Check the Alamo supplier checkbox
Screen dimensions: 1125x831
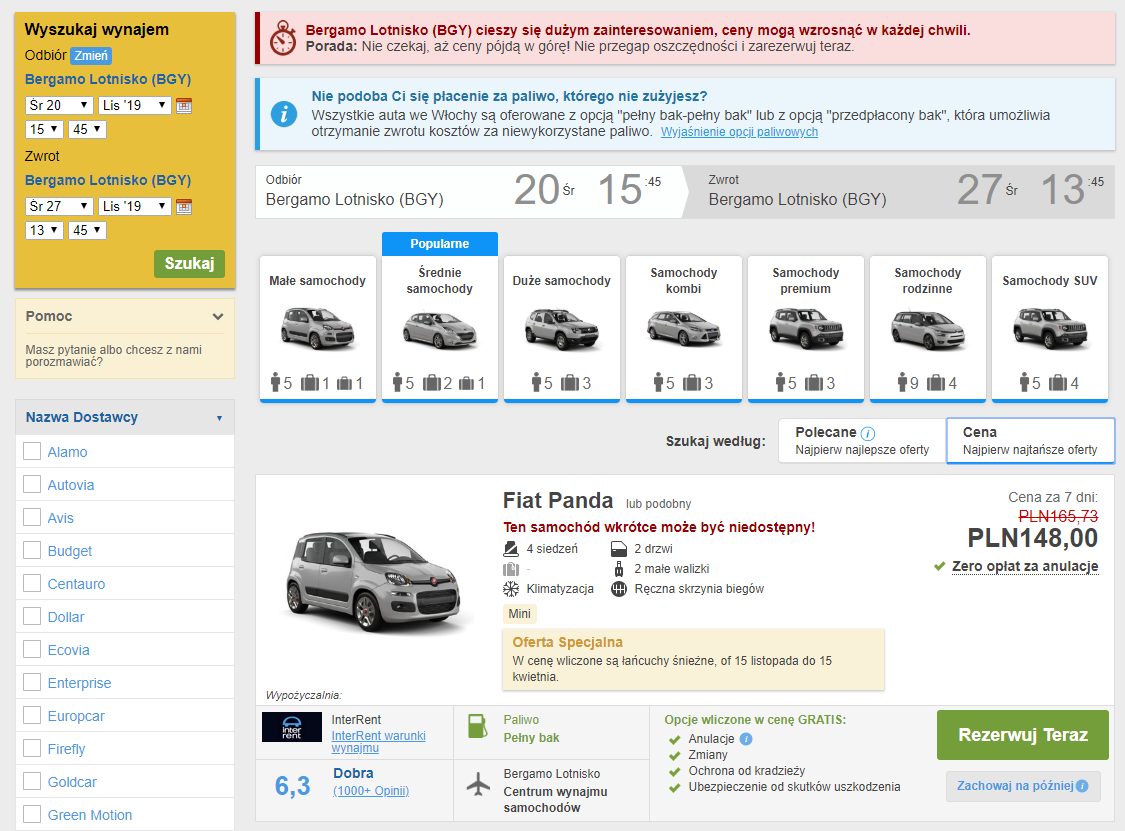click(x=32, y=452)
